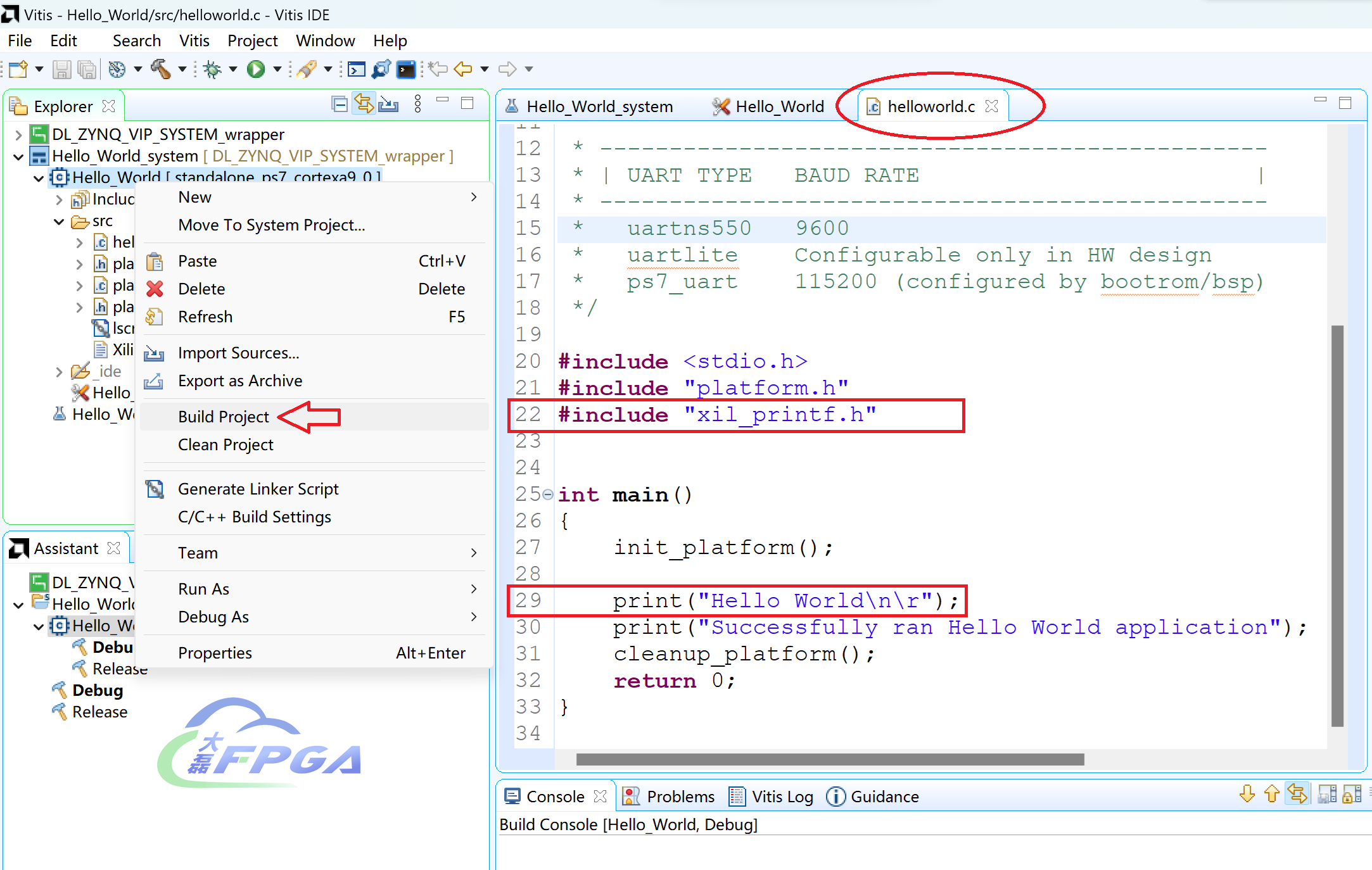Click the Save floppy disk icon
Viewport: 1372px width, 870px height.
point(61,69)
